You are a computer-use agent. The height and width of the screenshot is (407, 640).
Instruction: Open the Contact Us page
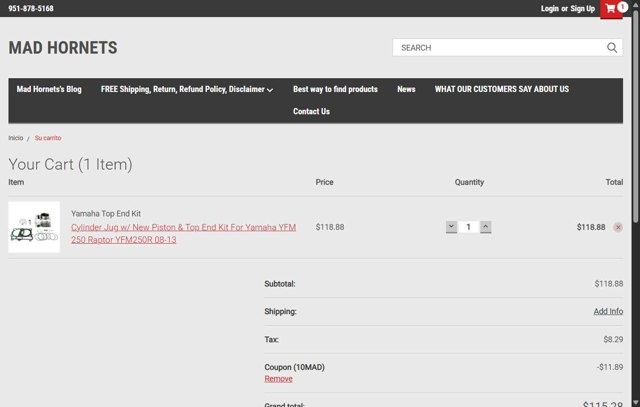coord(311,111)
